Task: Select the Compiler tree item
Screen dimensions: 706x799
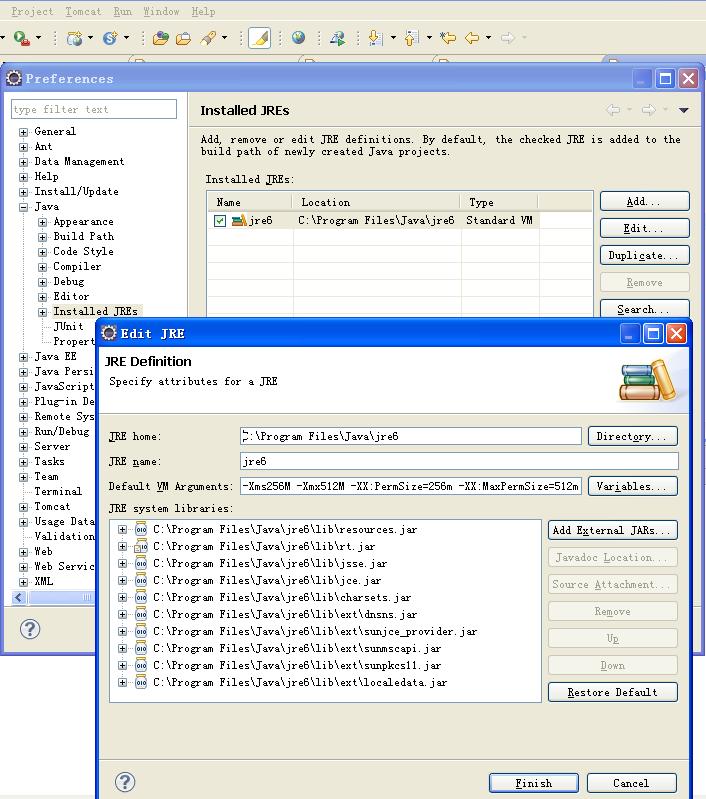Action: tap(77, 267)
